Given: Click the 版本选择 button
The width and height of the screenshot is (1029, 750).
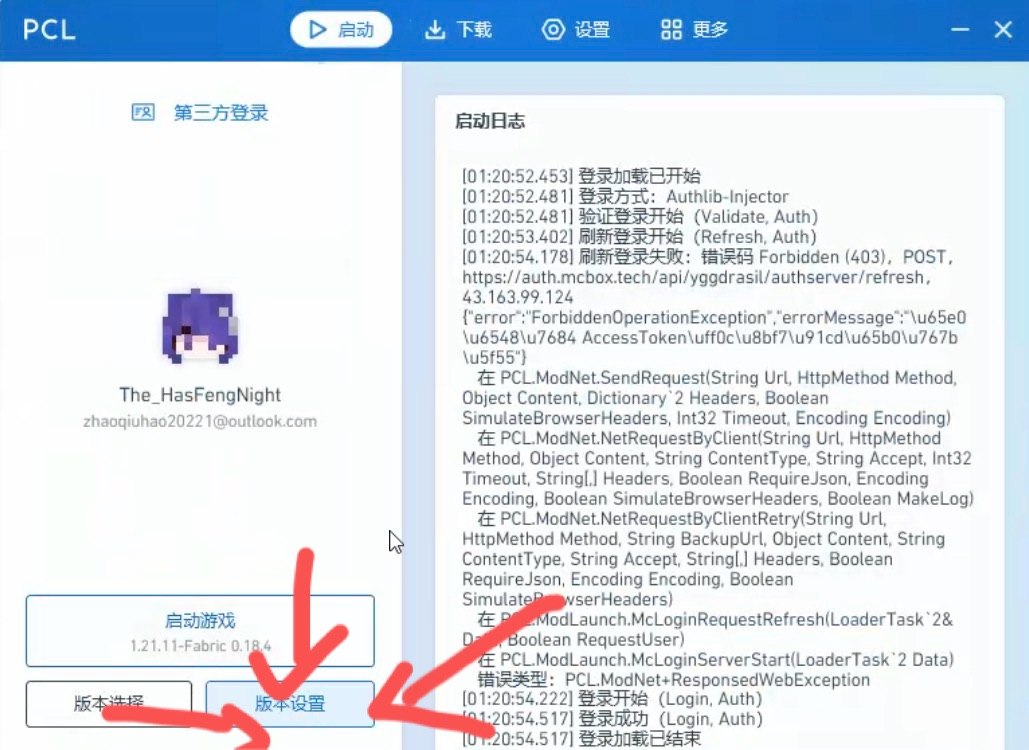Looking at the screenshot, I should click(109, 704).
